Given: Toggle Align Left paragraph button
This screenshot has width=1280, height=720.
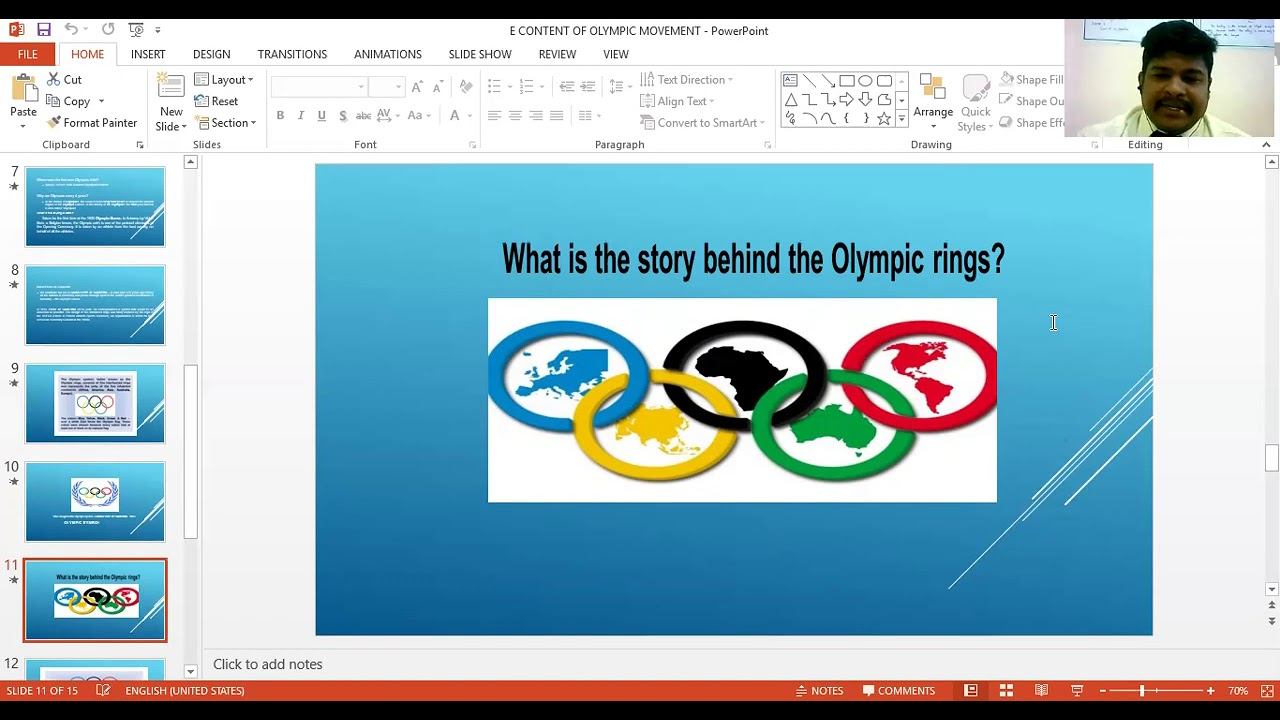Looking at the screenshot, I should (494, 116).
